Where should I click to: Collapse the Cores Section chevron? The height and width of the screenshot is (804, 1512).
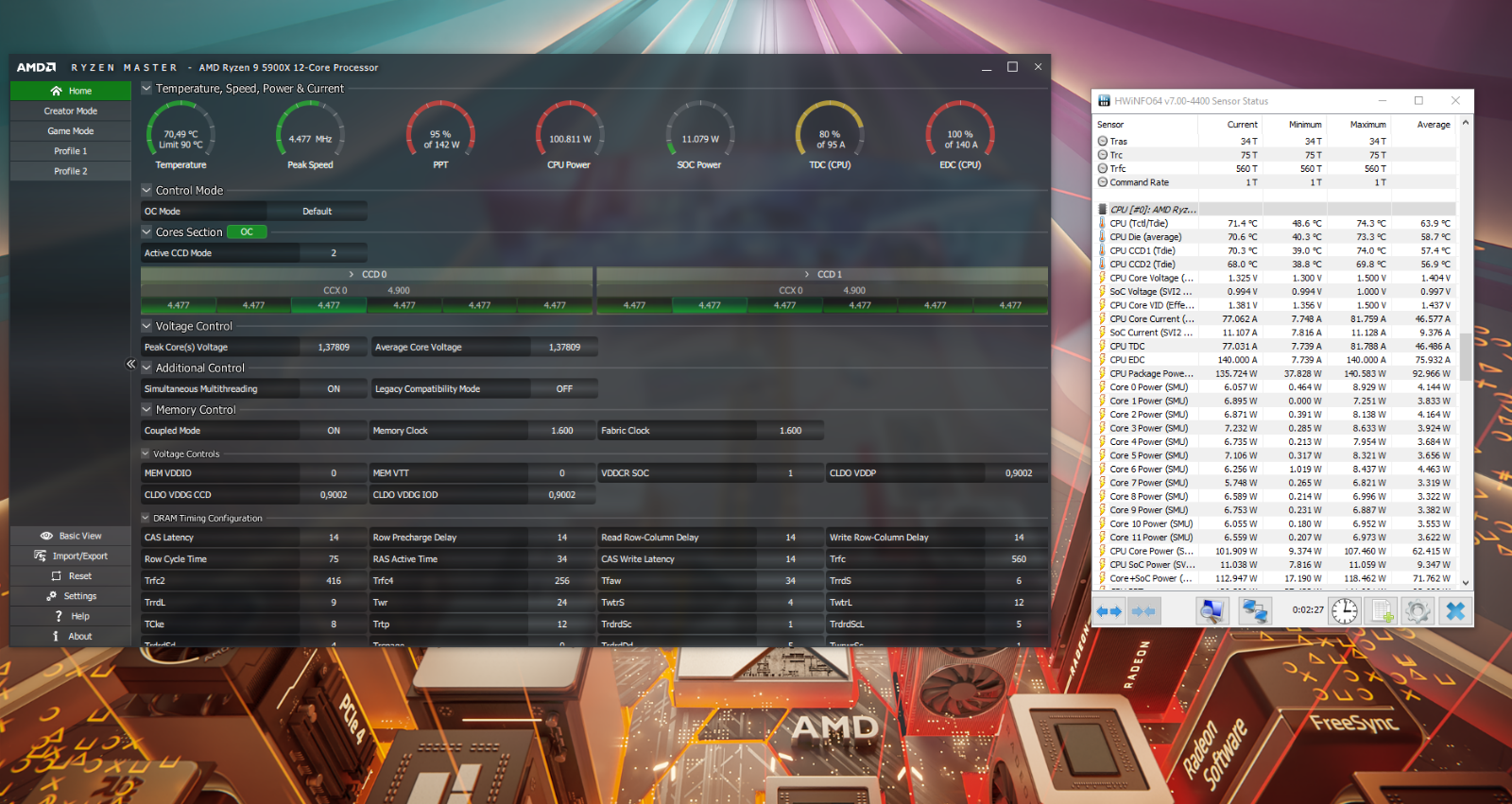click(146, 231)
